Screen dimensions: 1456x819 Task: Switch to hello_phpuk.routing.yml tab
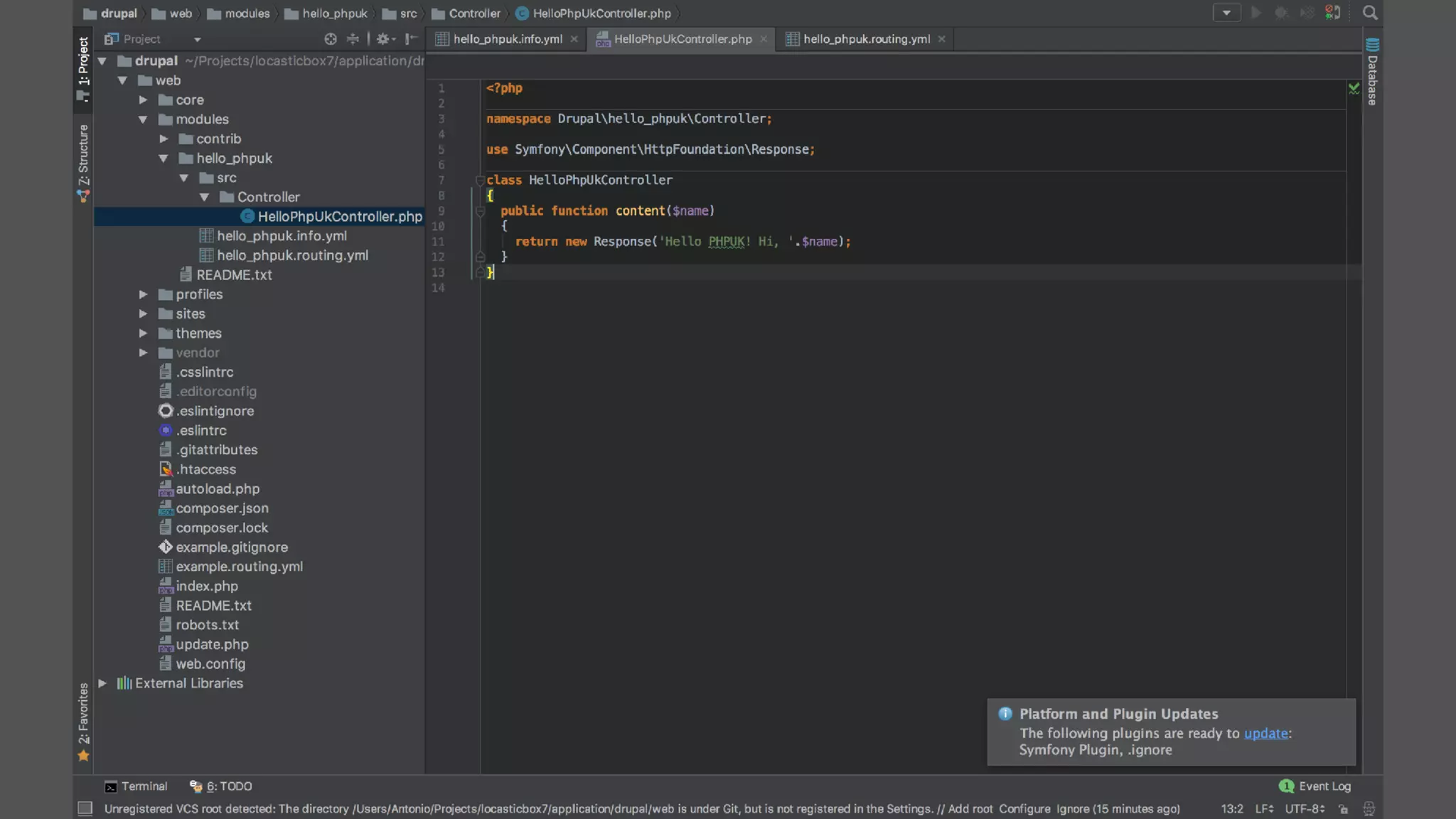click(x=866, y=39)
